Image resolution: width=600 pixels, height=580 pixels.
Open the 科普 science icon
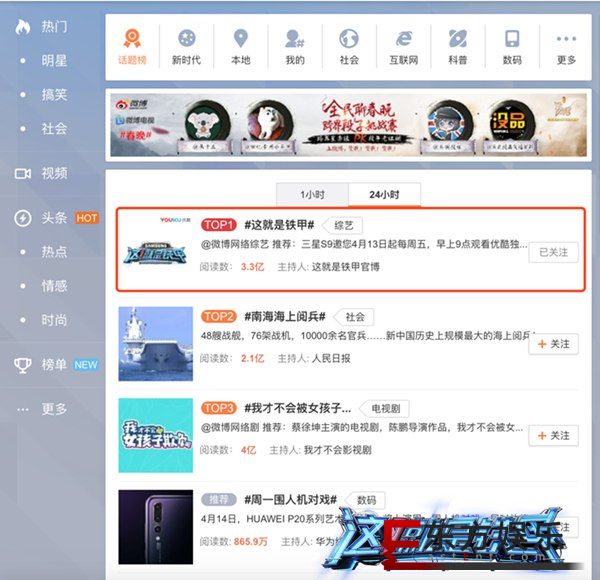(457, 40)
